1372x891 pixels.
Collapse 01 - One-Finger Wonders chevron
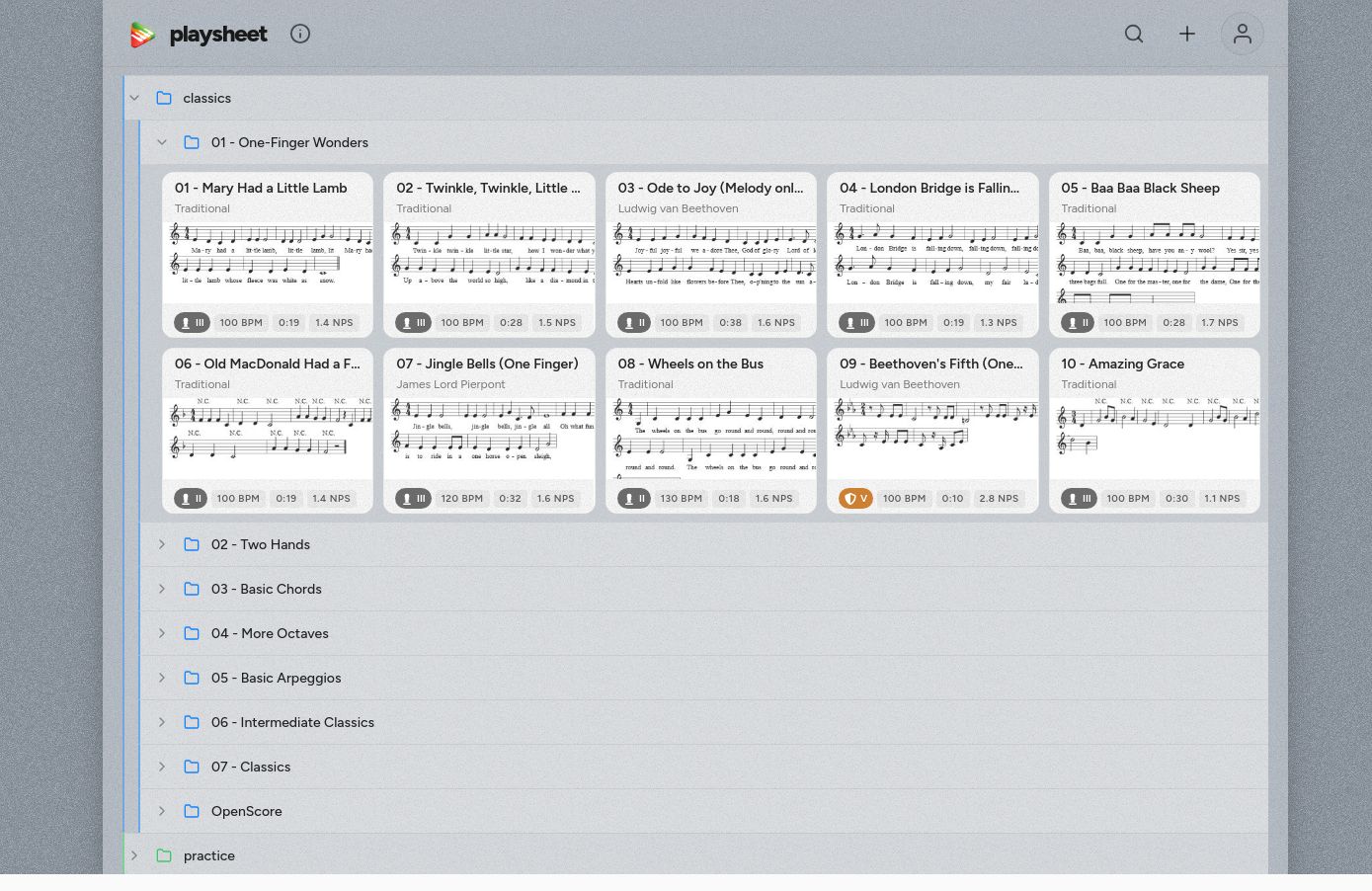pos(162,142)
